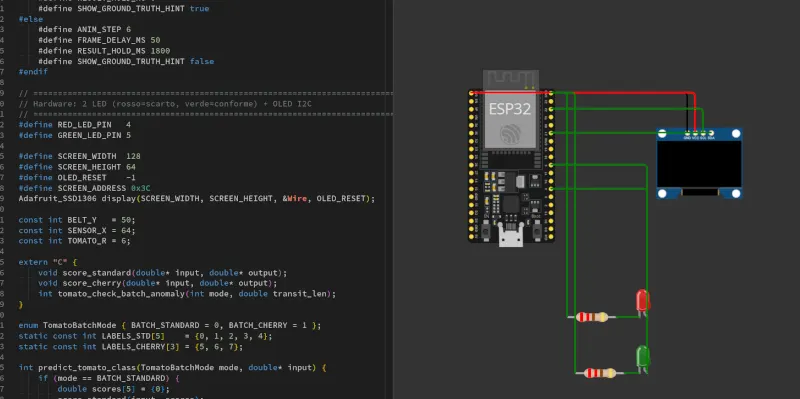Click the Adafruit_SSD1306 display declaration line
This screenshot has width=800, height=399.
196,198
